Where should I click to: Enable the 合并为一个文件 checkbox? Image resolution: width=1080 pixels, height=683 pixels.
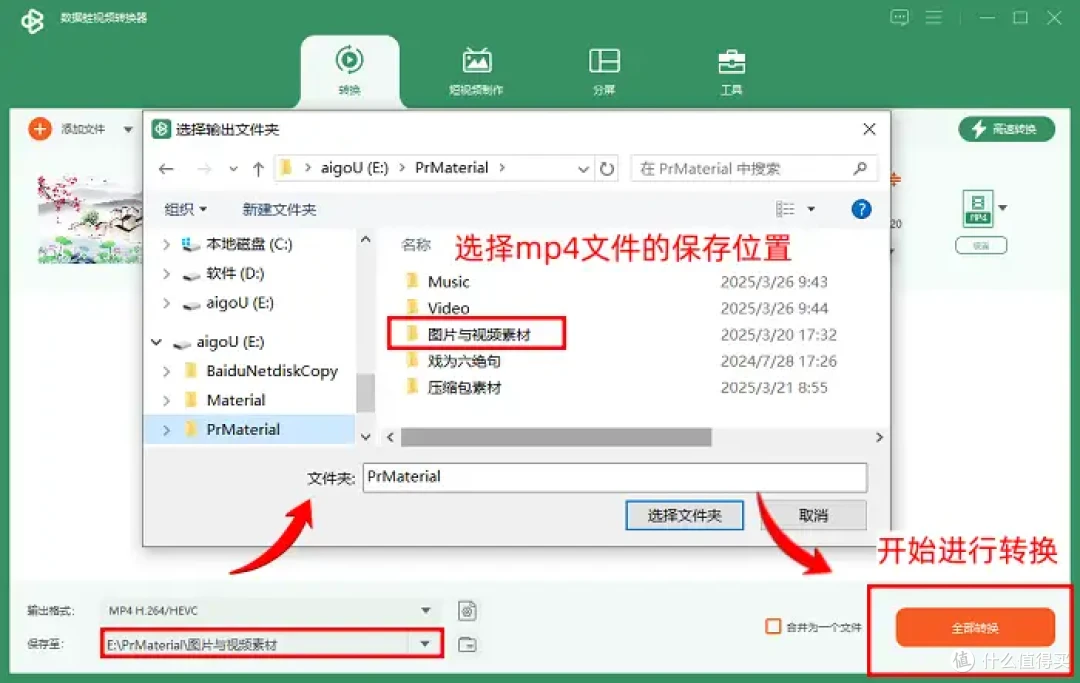tap(773, 627)
